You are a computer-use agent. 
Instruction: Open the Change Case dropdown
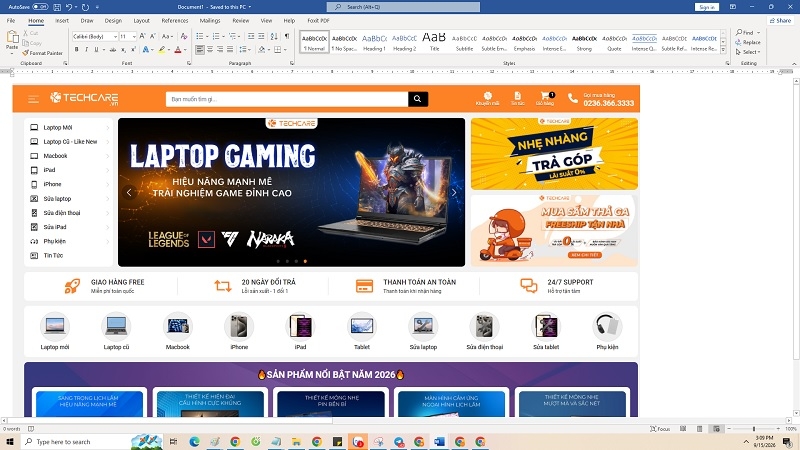(166, 36)
